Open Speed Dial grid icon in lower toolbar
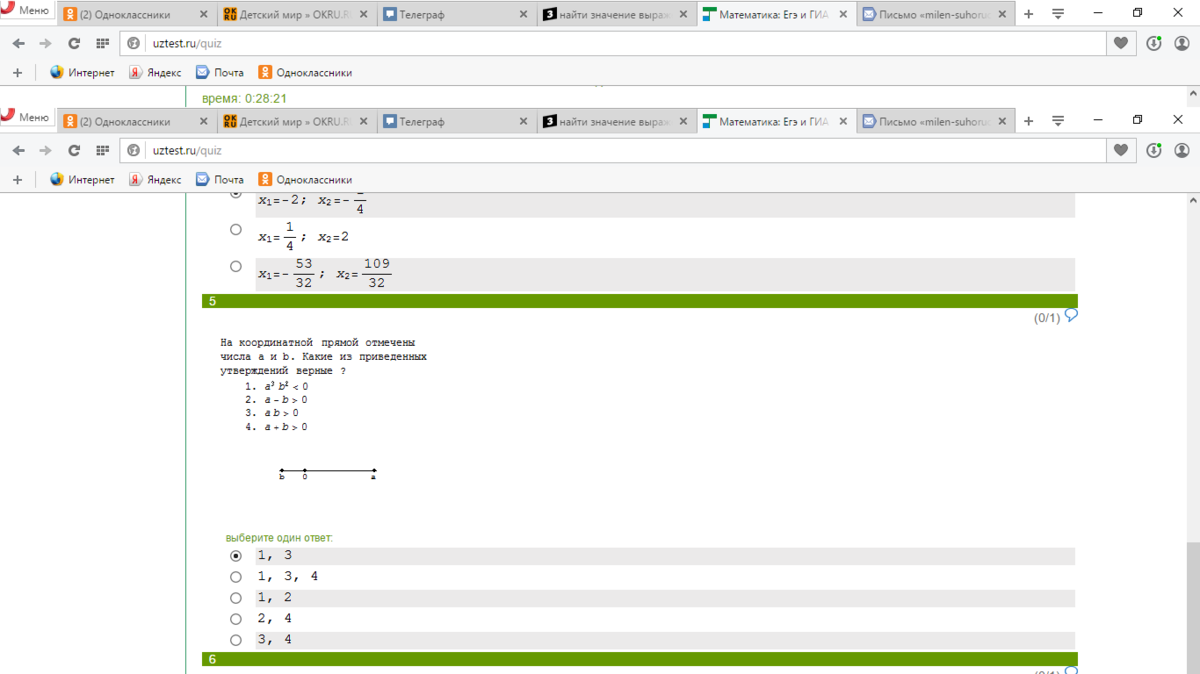 tap(102, 151)
